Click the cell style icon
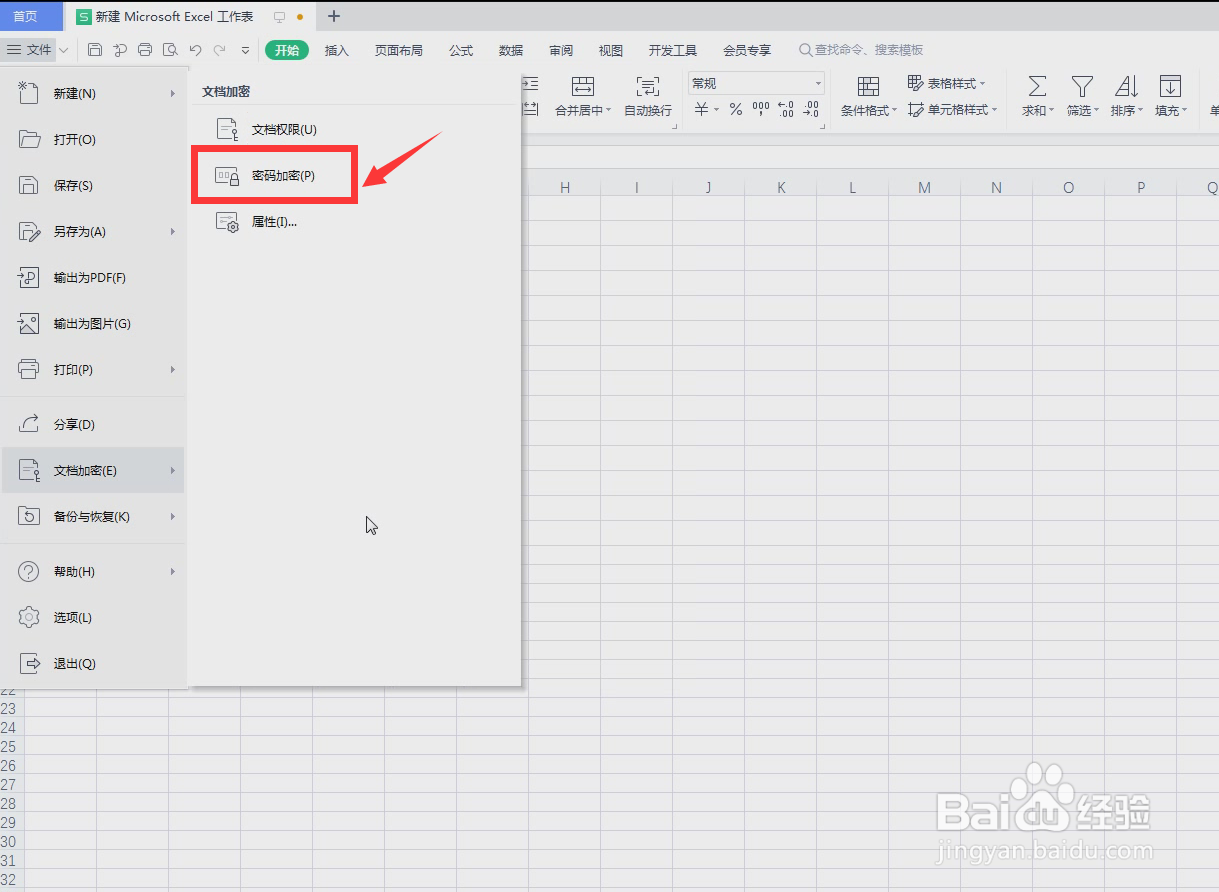1219x892 pixels. click(x=916, y=110)
